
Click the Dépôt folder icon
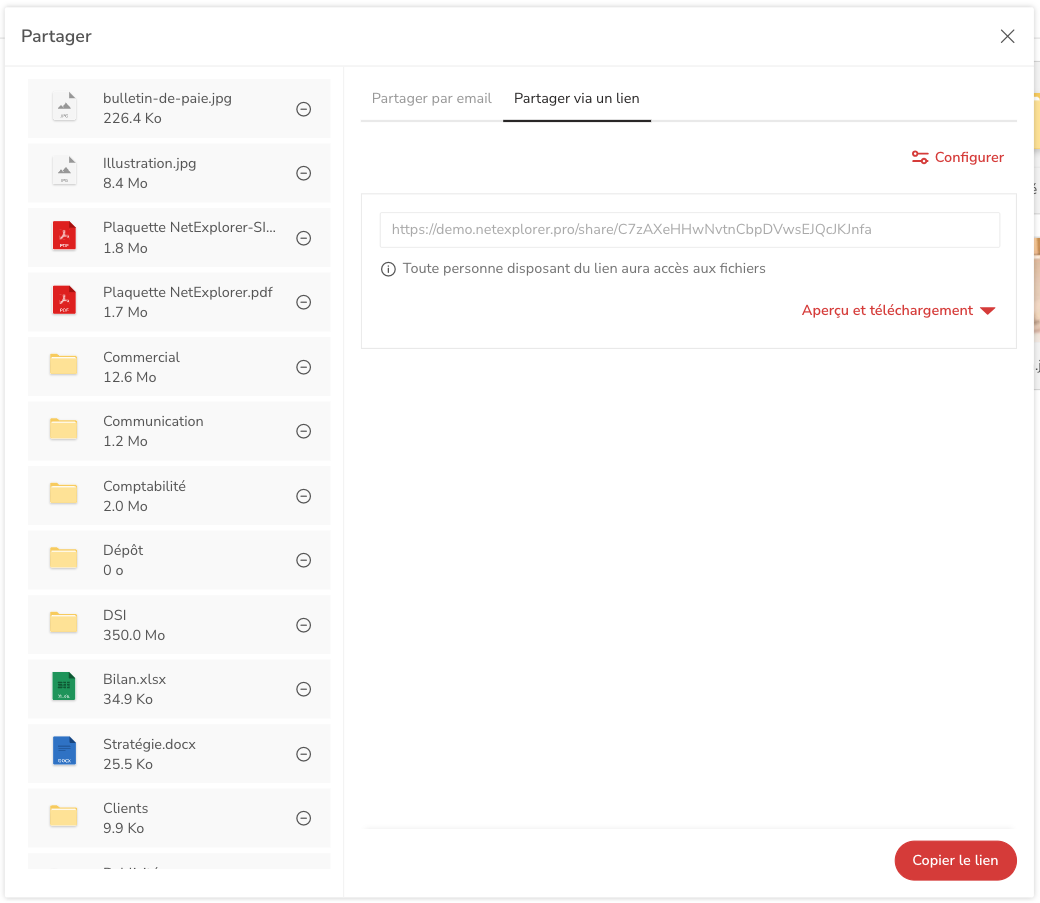pos(64,560)
